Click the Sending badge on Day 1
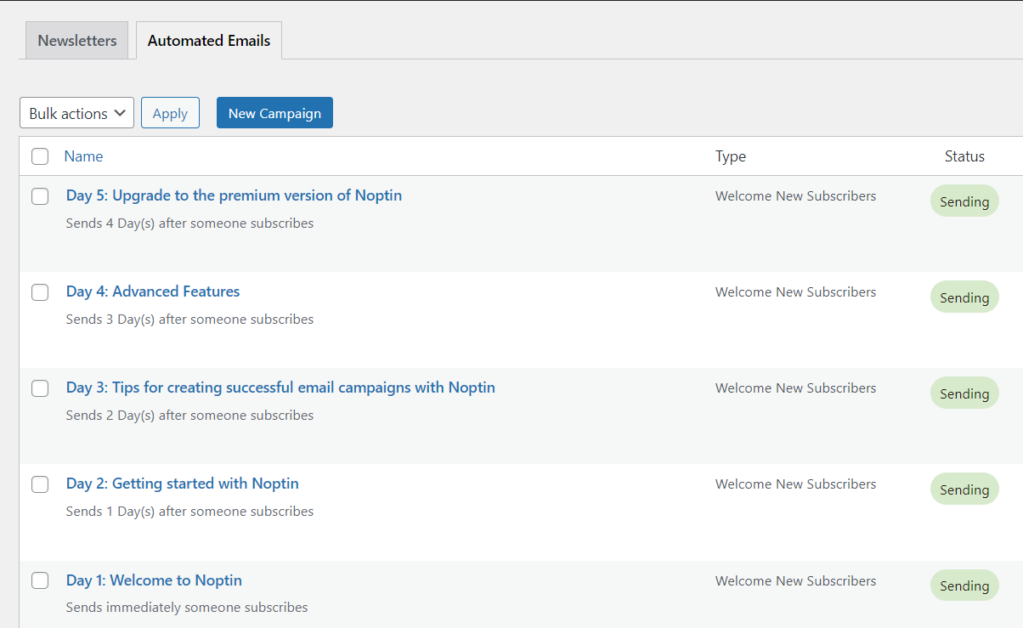 pyautogui.click(x=963, y=585)
